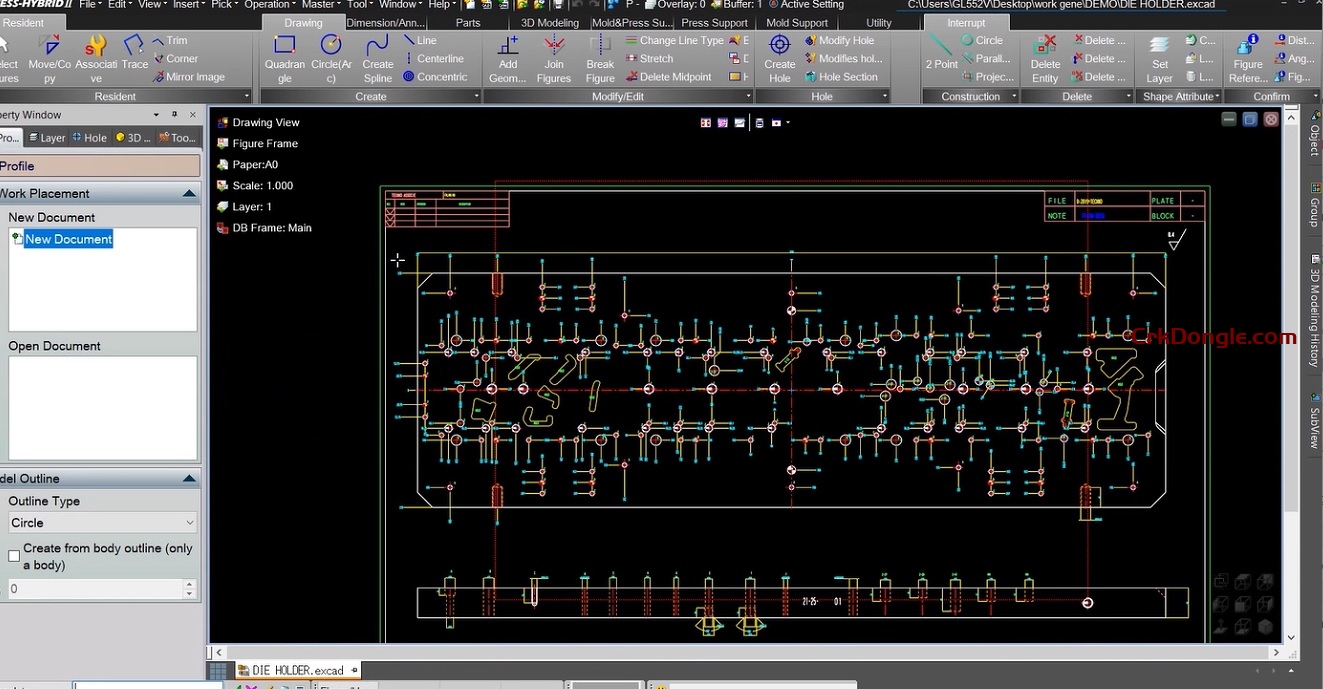This screenshot has width=1323, height=689.
Task: Click the New Document entry
Action: [x=70, y=239]
